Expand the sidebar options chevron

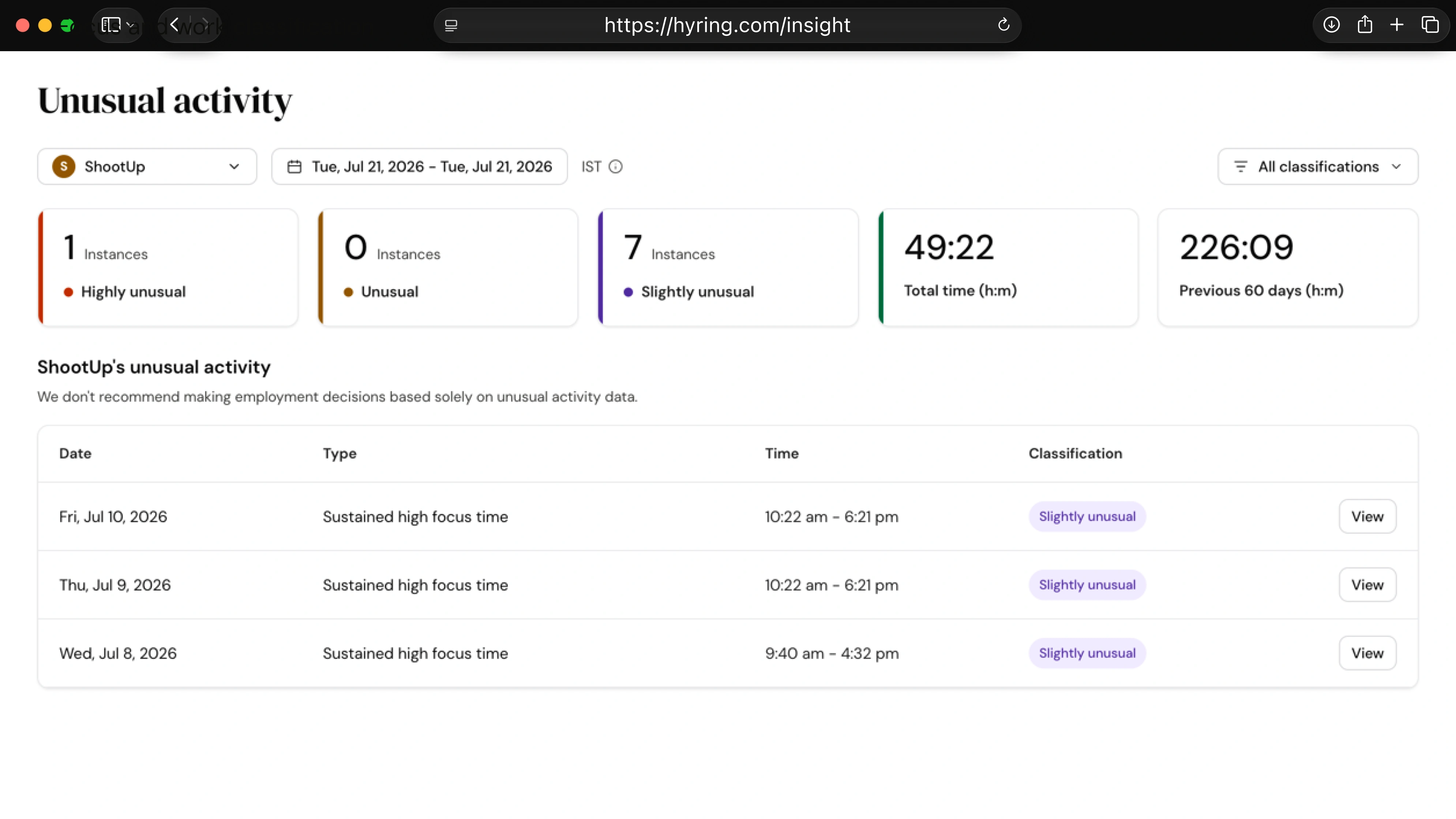pyautogui.click(x=131, y=26)
